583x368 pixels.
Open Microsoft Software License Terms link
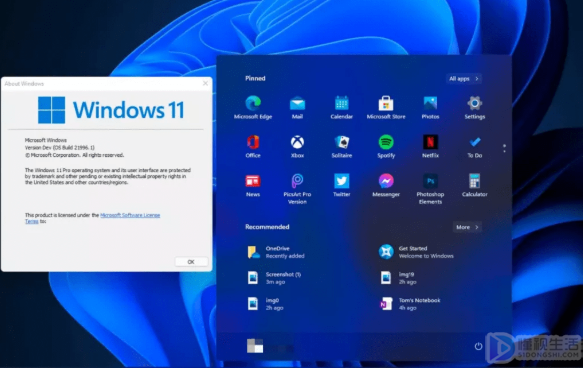click(x=130, y=215)
